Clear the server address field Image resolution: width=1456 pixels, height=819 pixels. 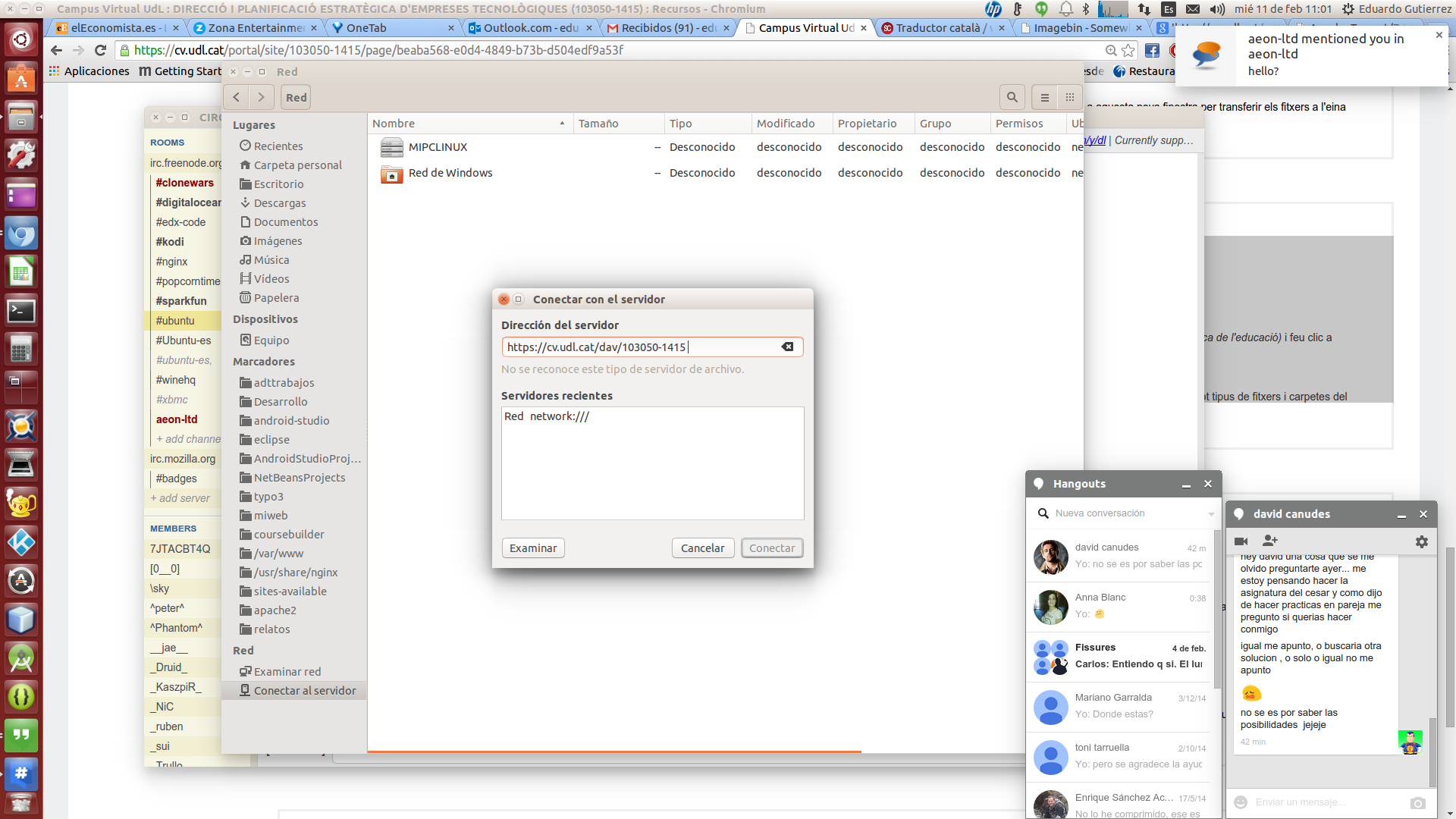pyautogui.click(x=788, y=347)
